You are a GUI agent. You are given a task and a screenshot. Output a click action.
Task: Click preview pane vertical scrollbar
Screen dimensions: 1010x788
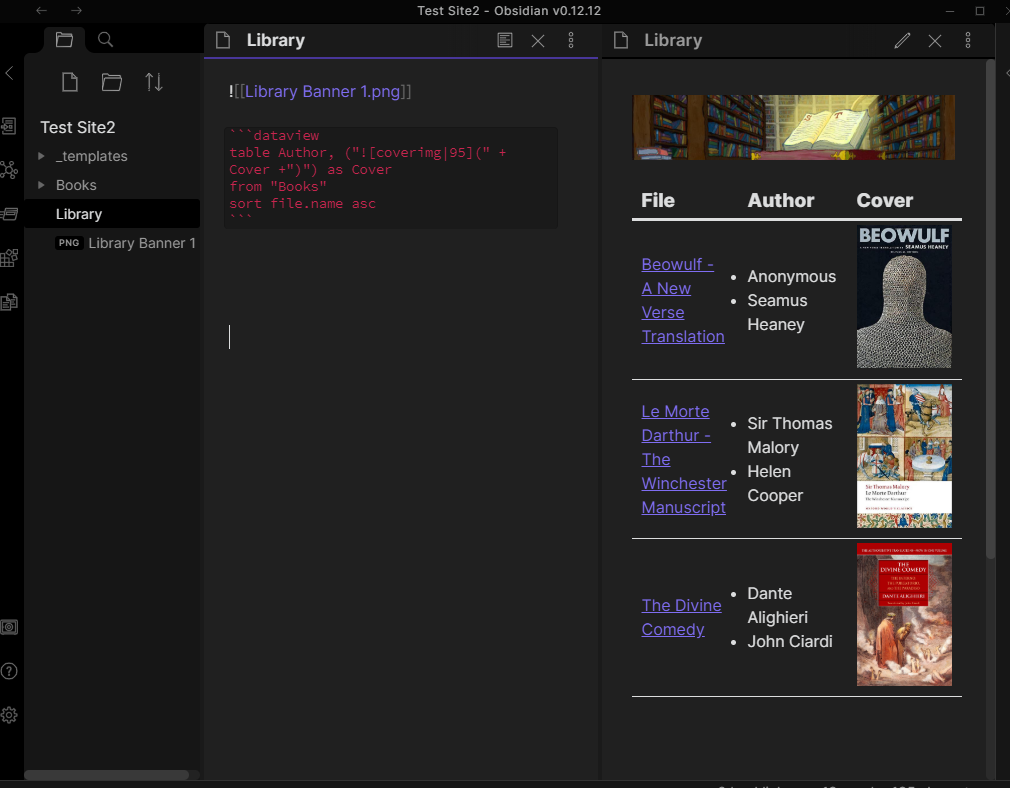[x=991, y=309]
